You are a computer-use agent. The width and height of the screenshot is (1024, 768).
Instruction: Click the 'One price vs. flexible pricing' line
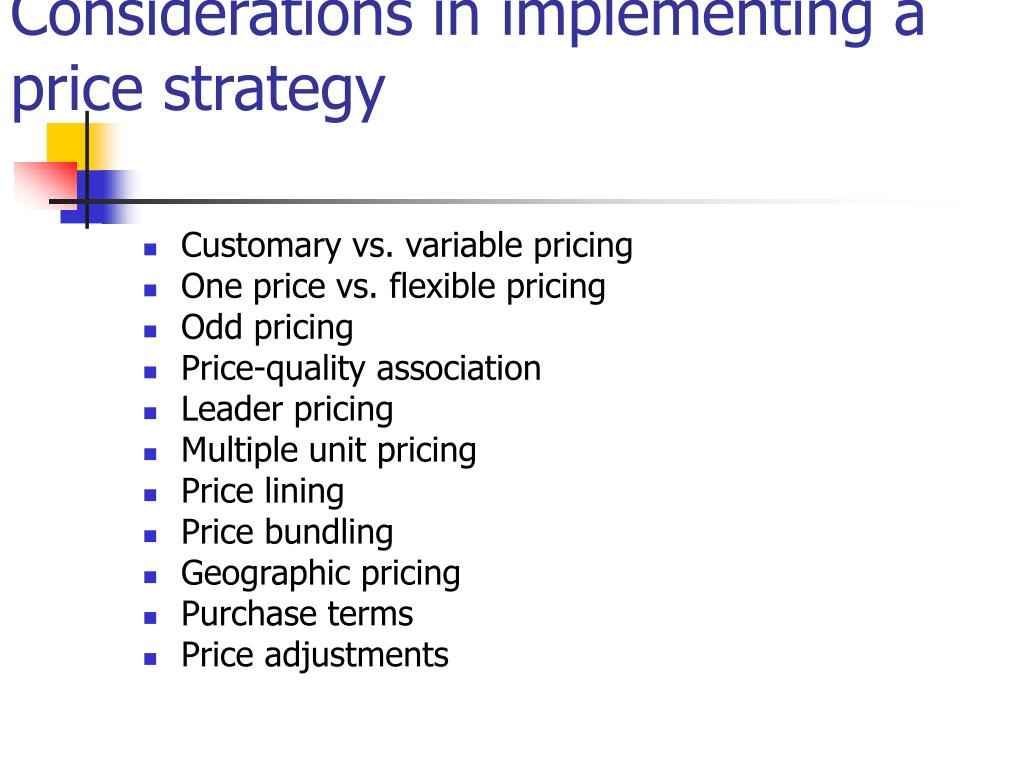(393, 287)
